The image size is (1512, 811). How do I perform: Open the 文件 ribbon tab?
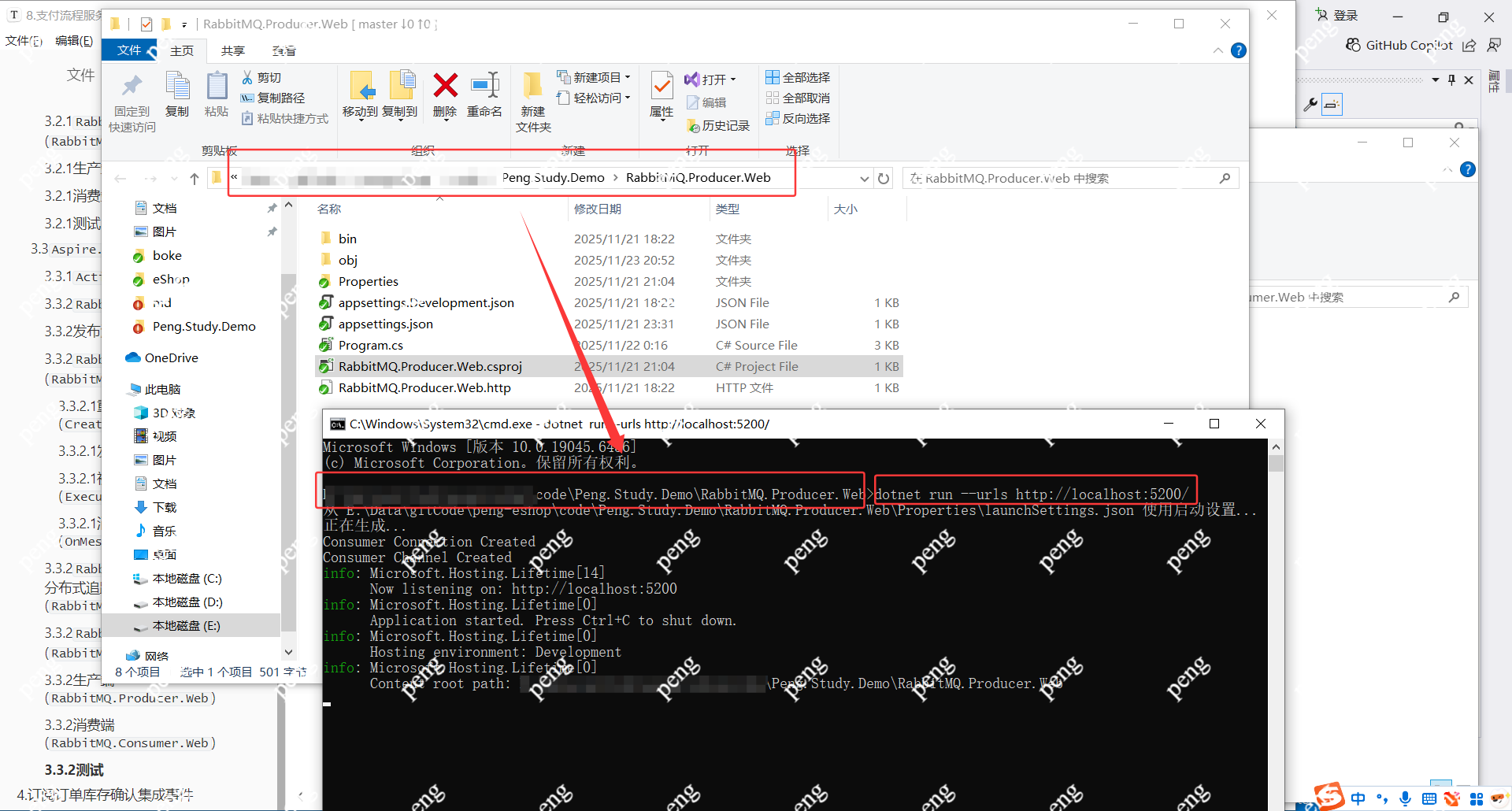click(x=130, y=50)
